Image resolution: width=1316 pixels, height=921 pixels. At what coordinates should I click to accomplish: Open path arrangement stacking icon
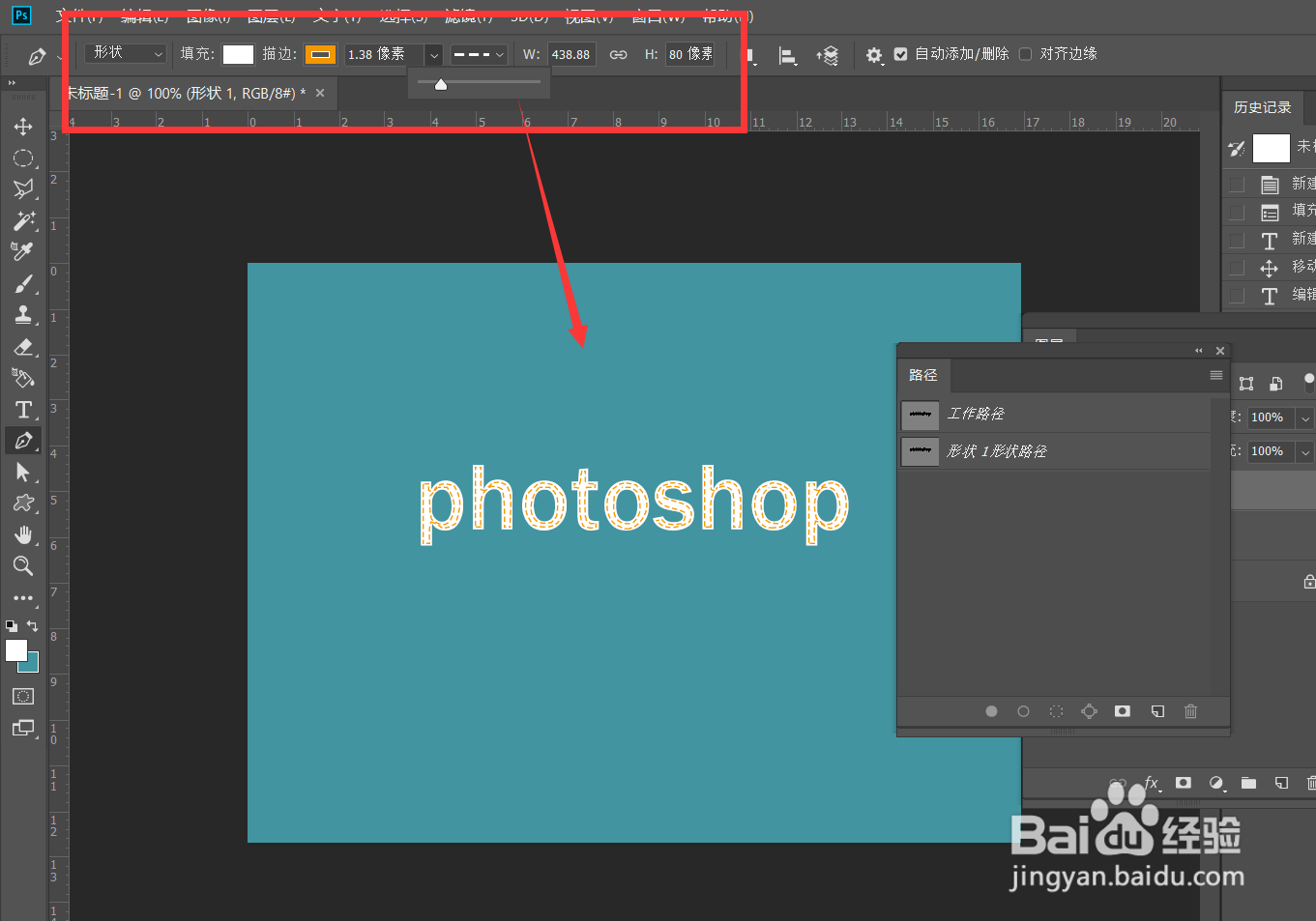coord(827,56)
